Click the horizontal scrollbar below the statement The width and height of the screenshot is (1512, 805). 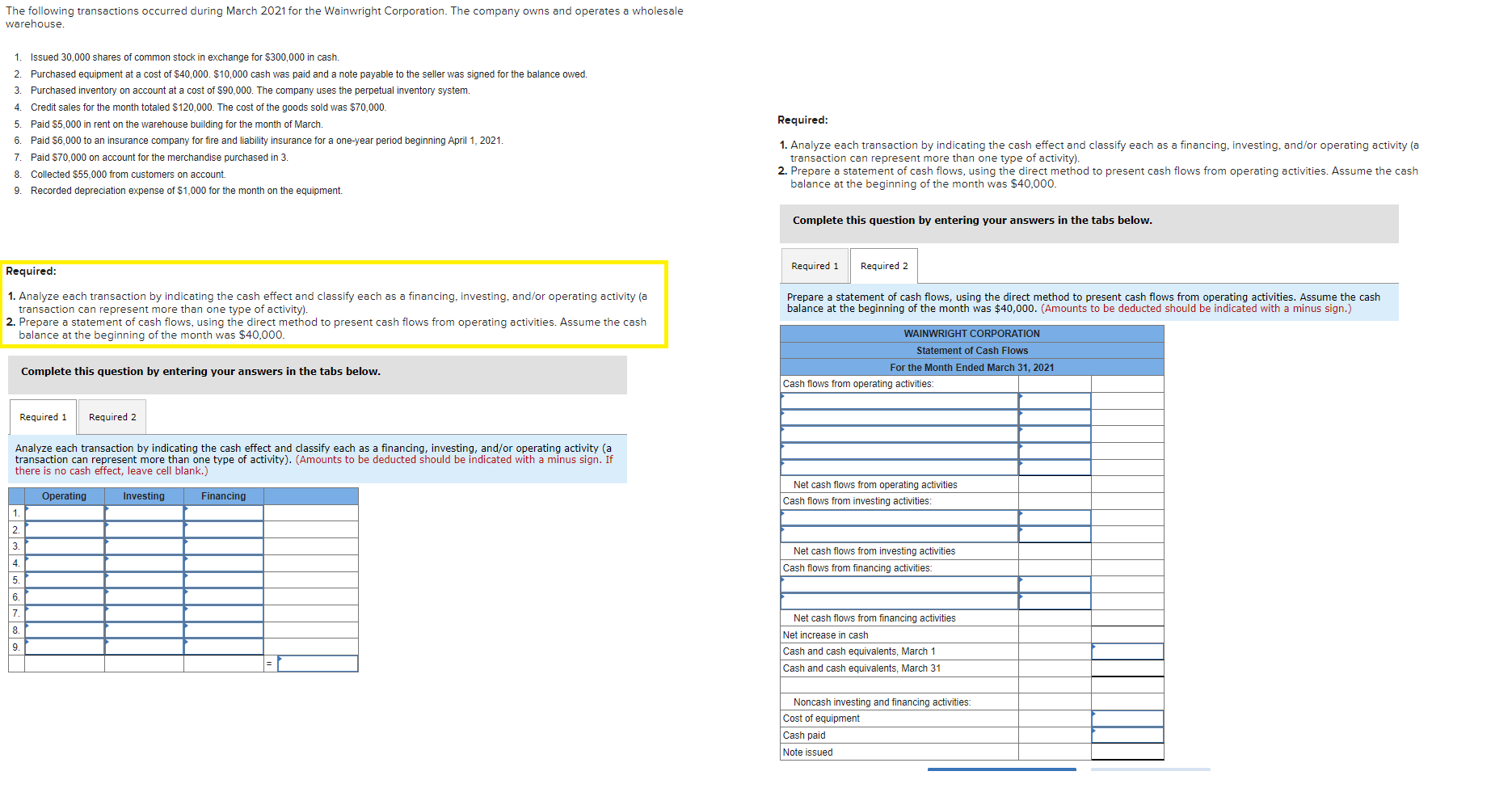click(x=1002, y=768)
